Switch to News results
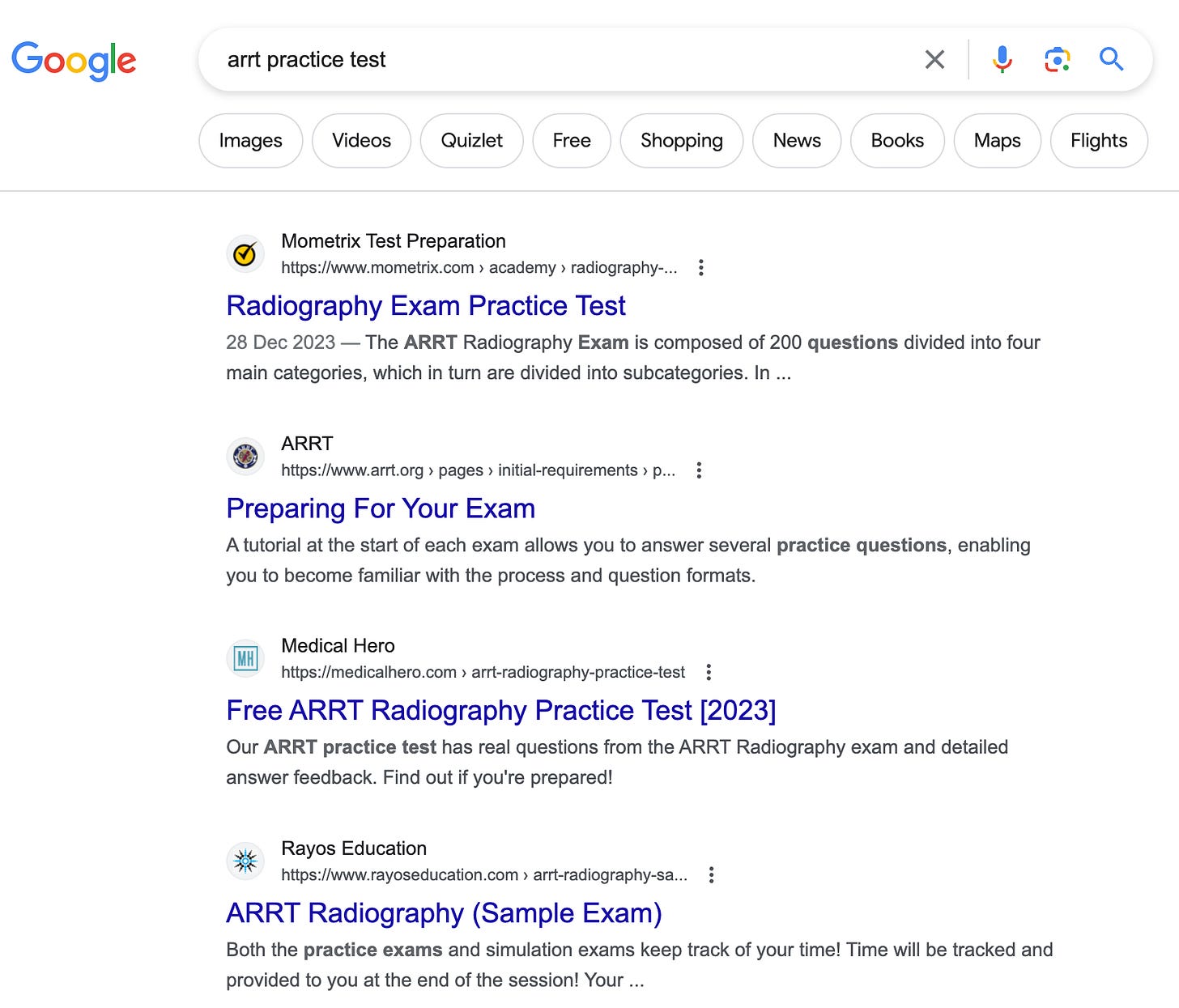The width and height of the screenshot is (1179, 1008). click(x=797, y=141)
